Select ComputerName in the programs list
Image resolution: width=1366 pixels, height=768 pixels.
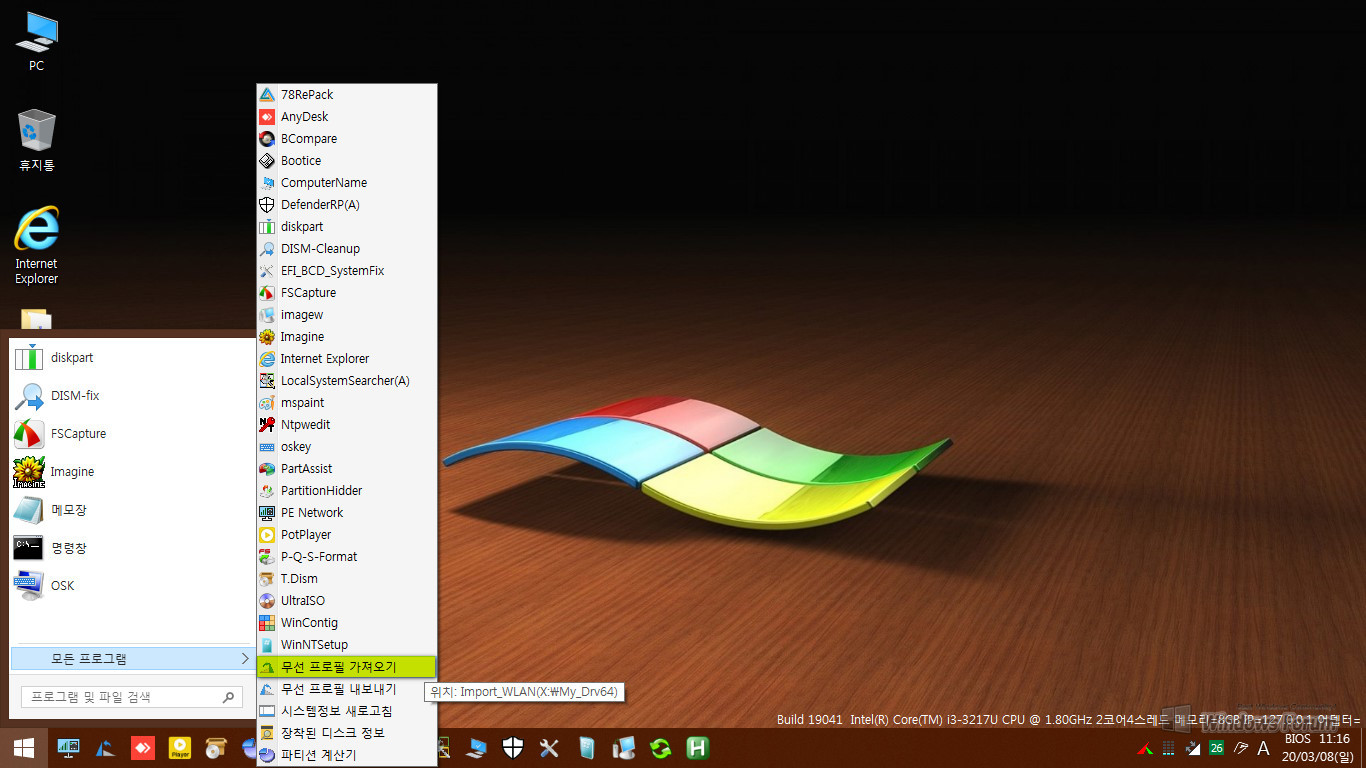pos(347,183)
